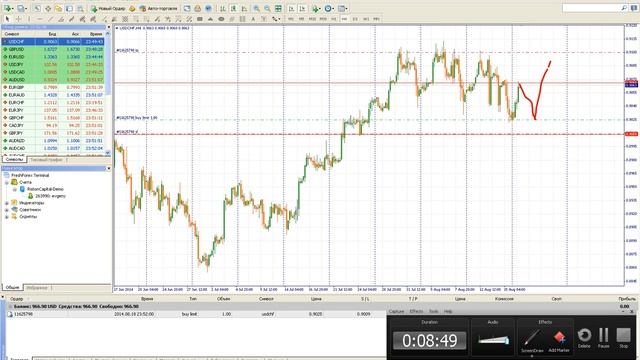Expand the Индикаторы tree node

[7, 203]
